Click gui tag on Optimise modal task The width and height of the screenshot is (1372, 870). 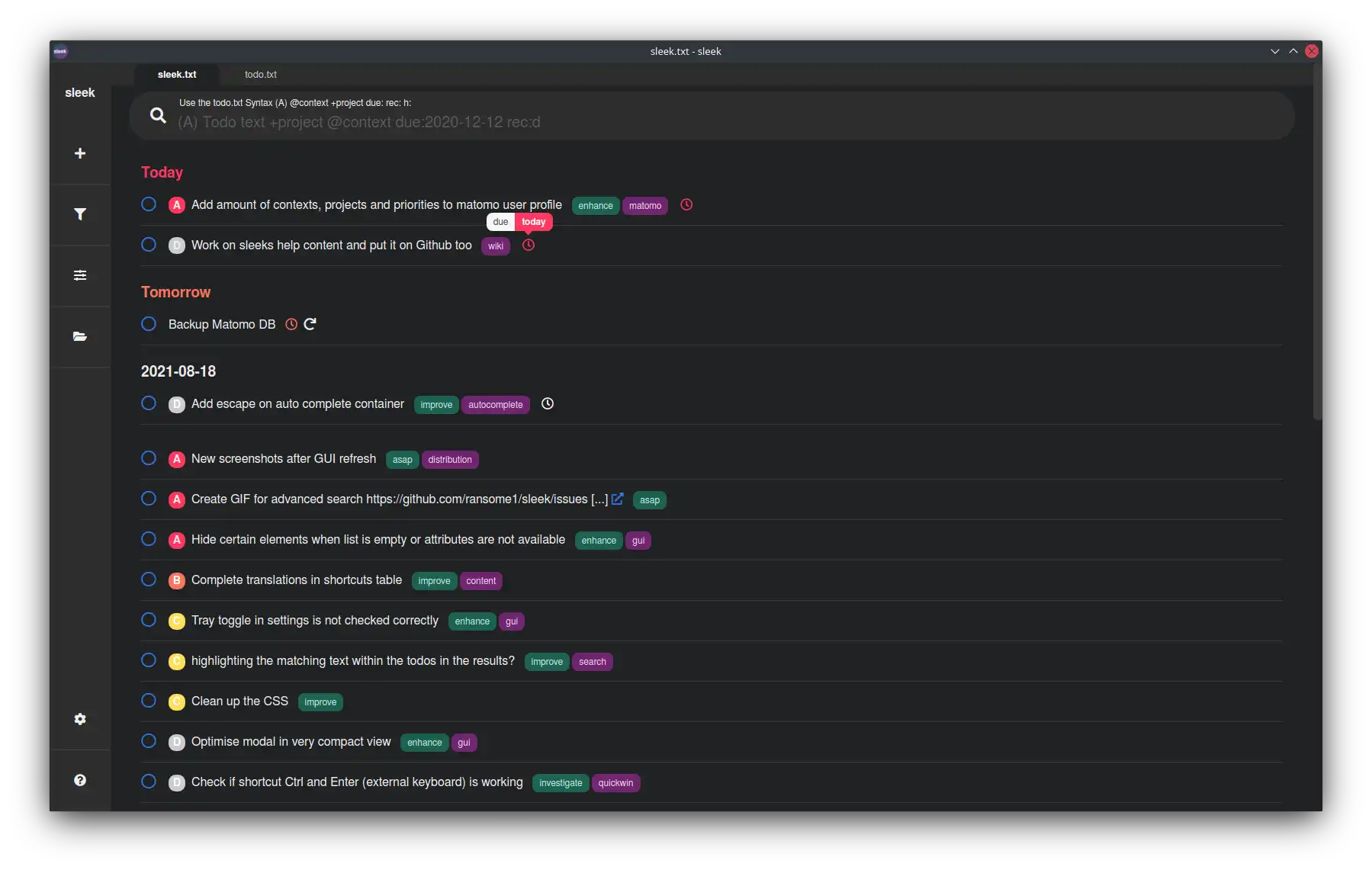pos(464,743)
